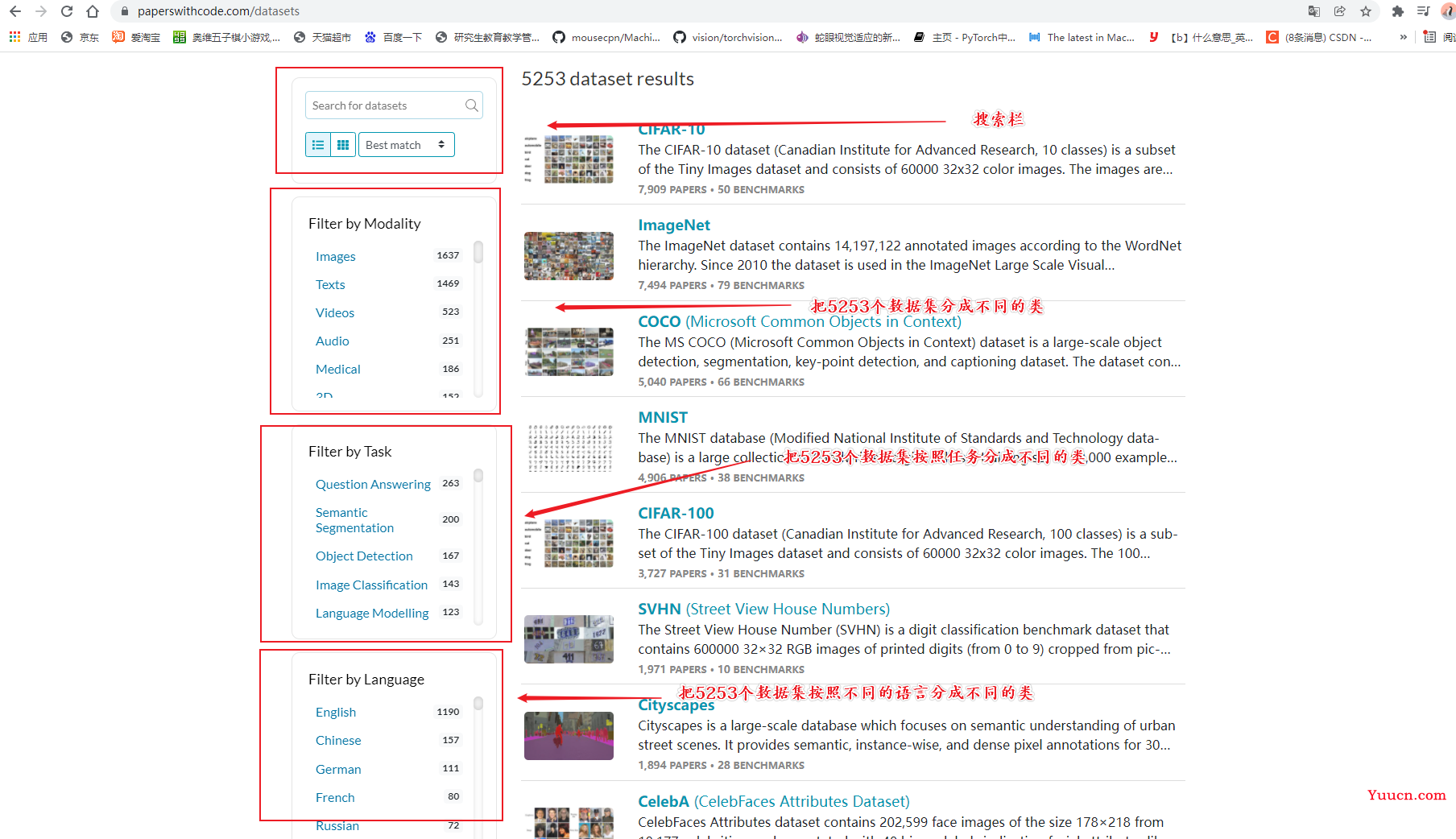This screenshot has height=839, width=1456.
Task: Filter language by English
Action: coord(336,712)
